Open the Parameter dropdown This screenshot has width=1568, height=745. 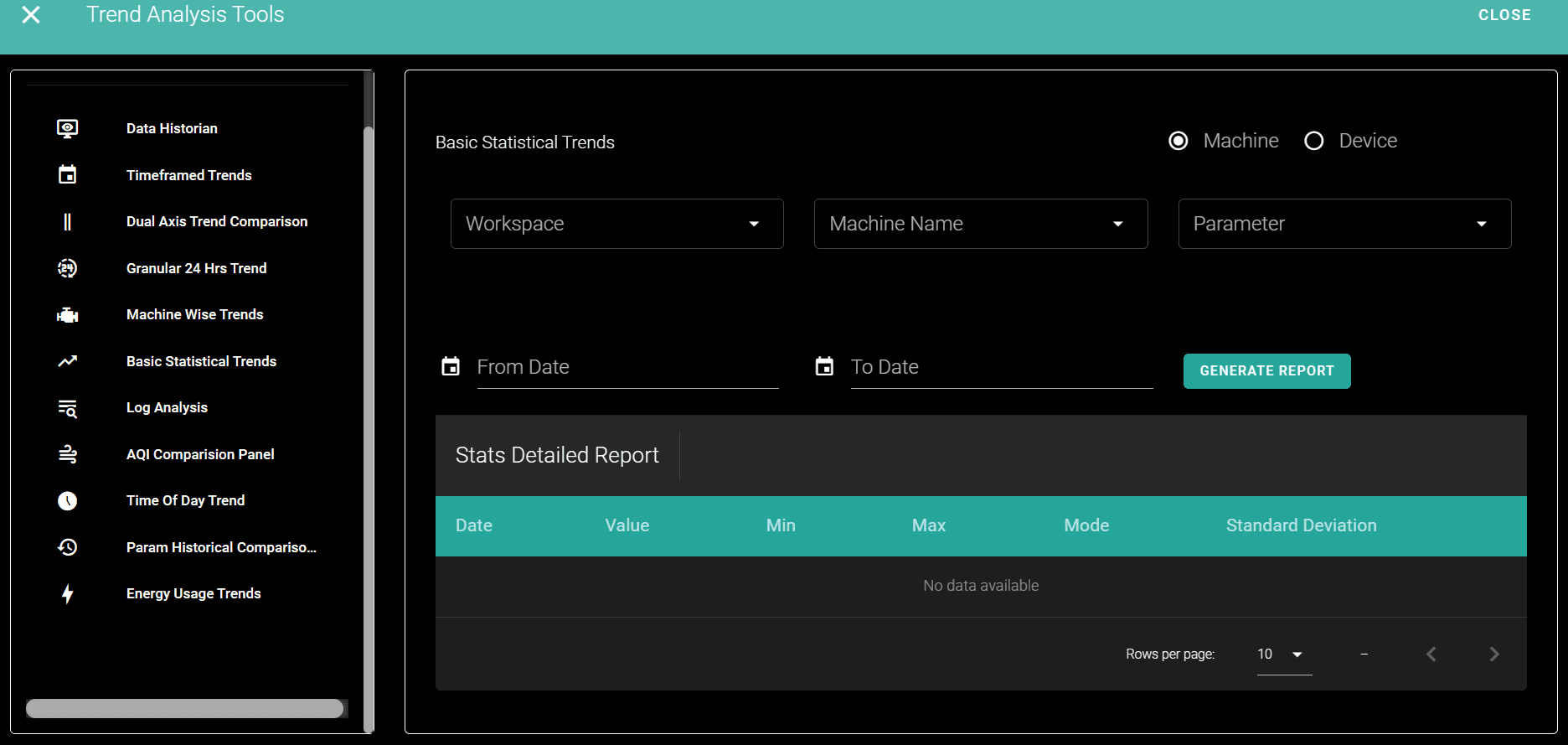(x=1344, y=224)
